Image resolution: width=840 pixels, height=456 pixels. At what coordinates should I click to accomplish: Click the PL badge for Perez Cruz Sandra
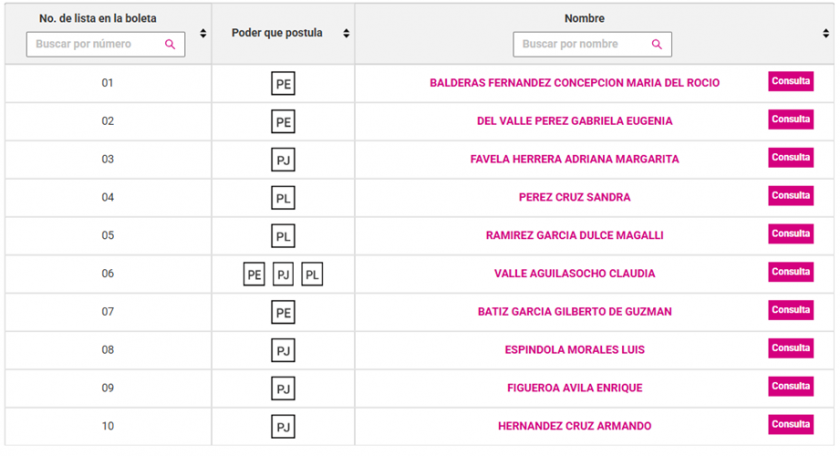[283, 198]
